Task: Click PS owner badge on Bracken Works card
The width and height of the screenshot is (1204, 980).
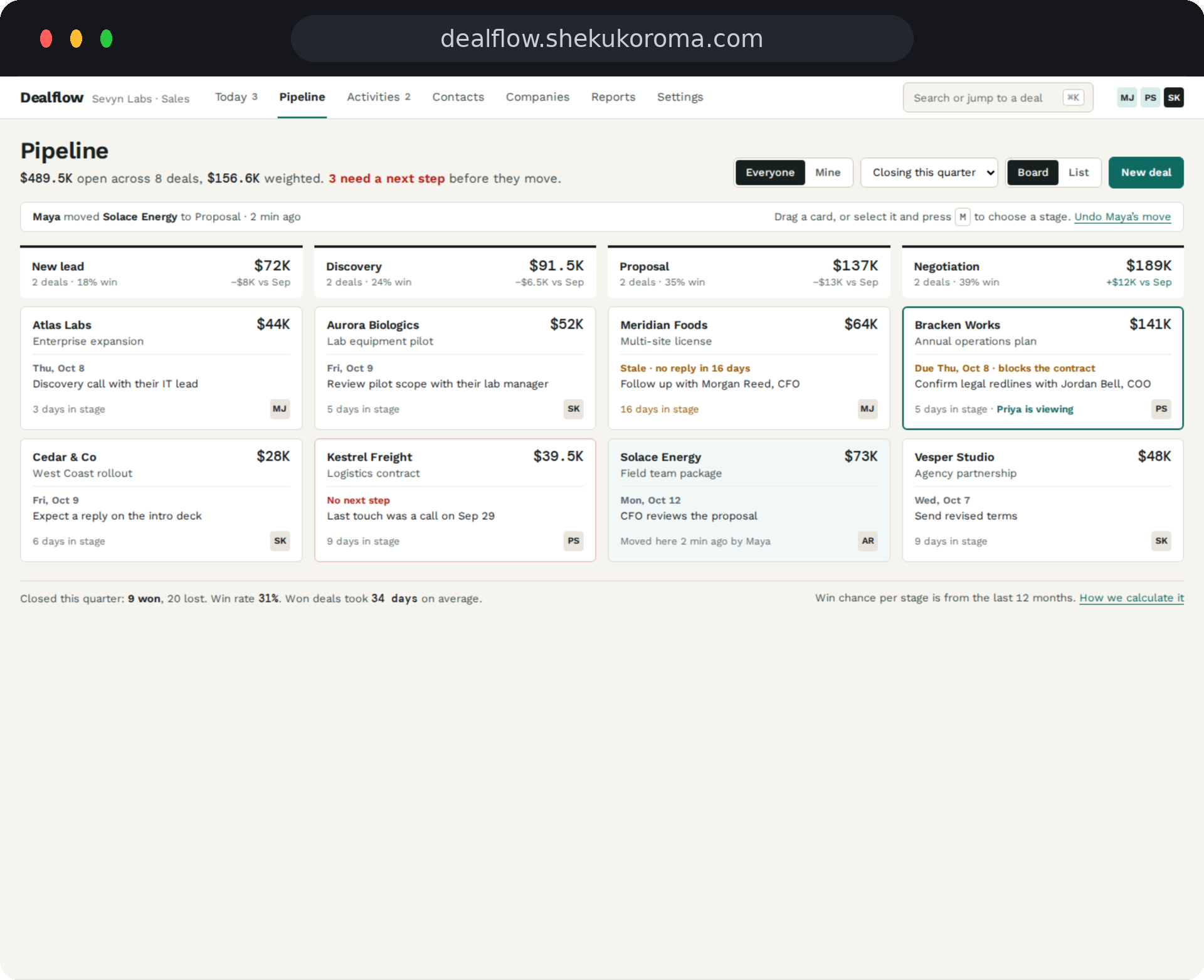Action: (1161, 409)
